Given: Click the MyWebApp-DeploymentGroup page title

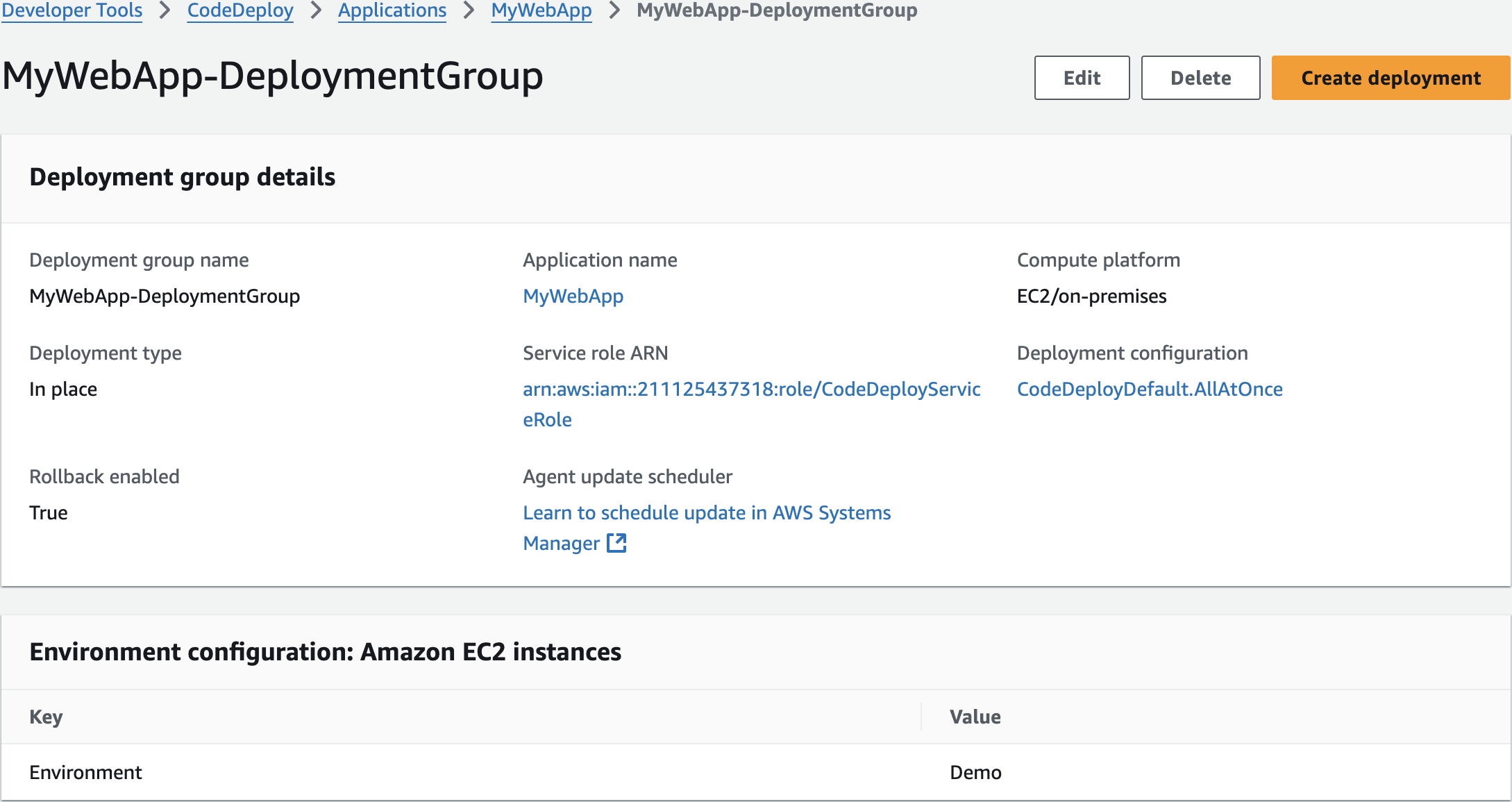Looking at the screenshot, I should point(272,76).
